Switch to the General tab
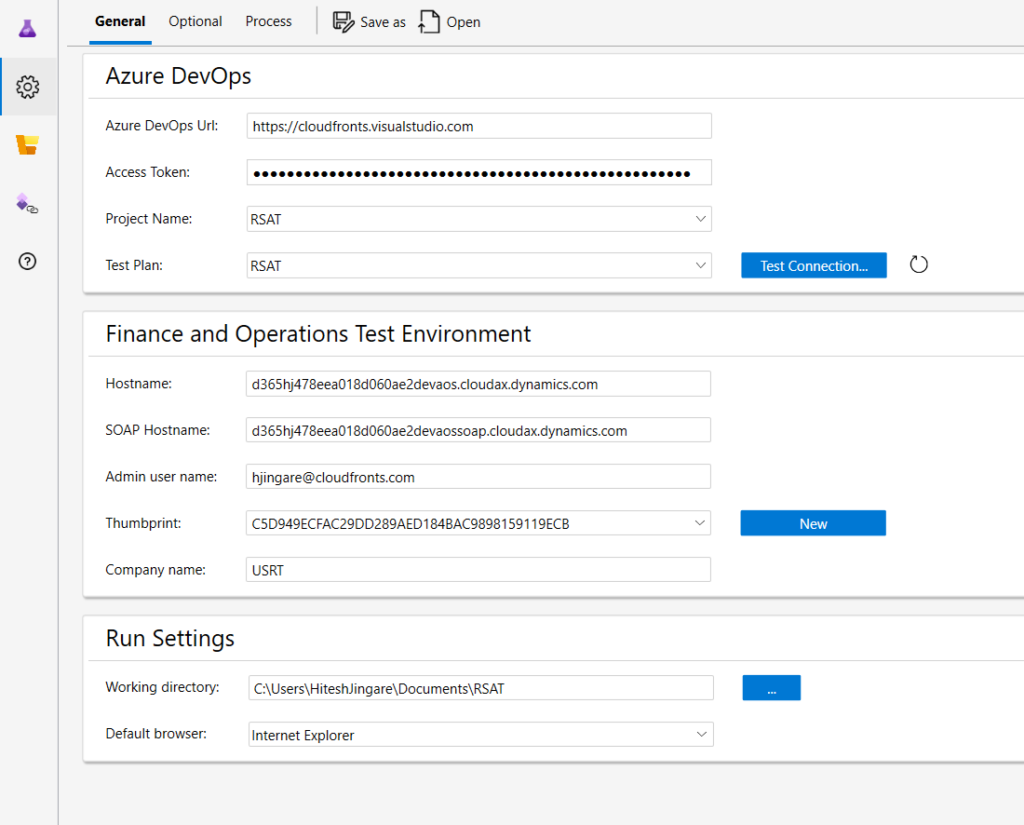Viewport: 1024px width, 825px height. (x=120, y=22)
